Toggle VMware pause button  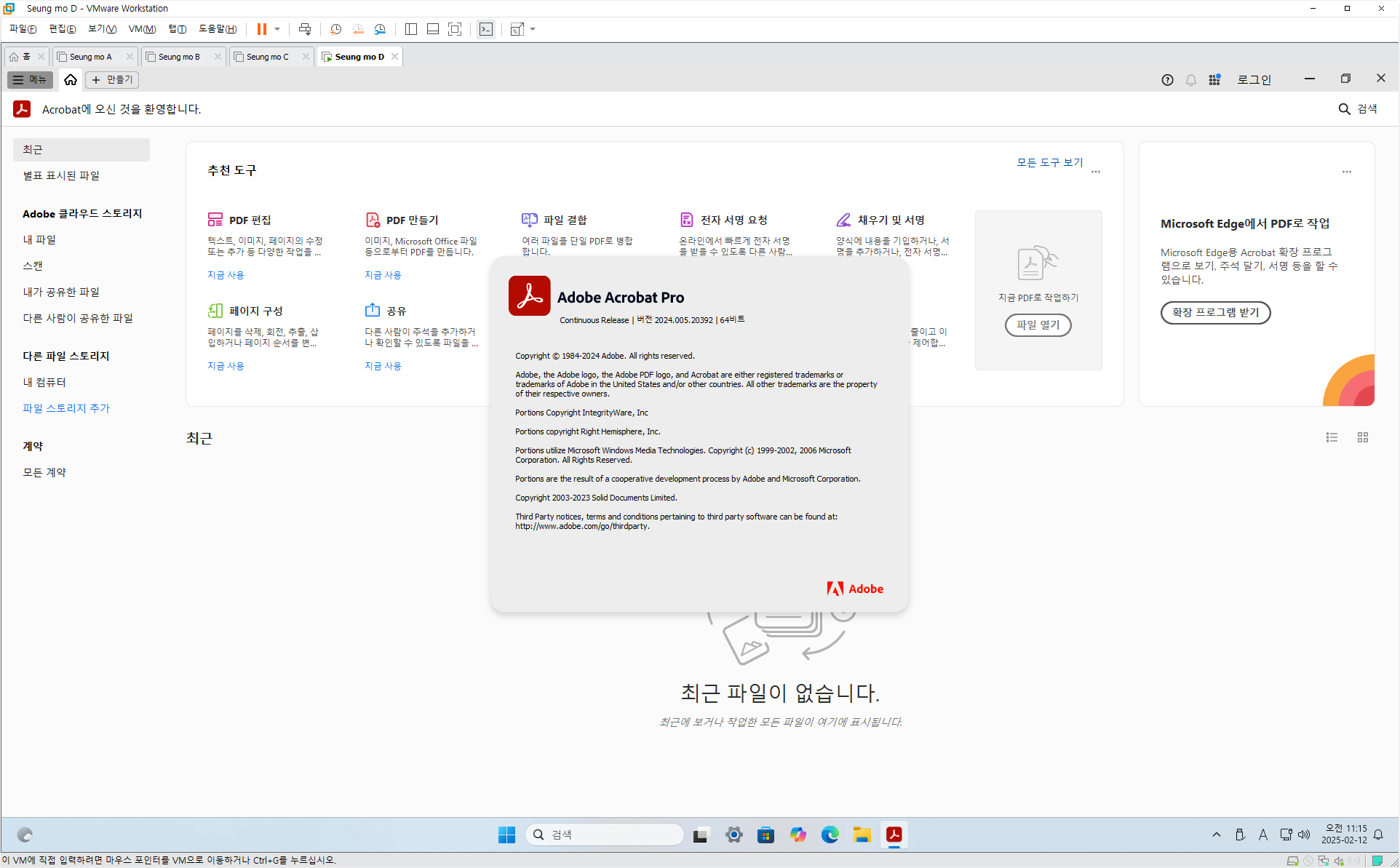[261, 29]
